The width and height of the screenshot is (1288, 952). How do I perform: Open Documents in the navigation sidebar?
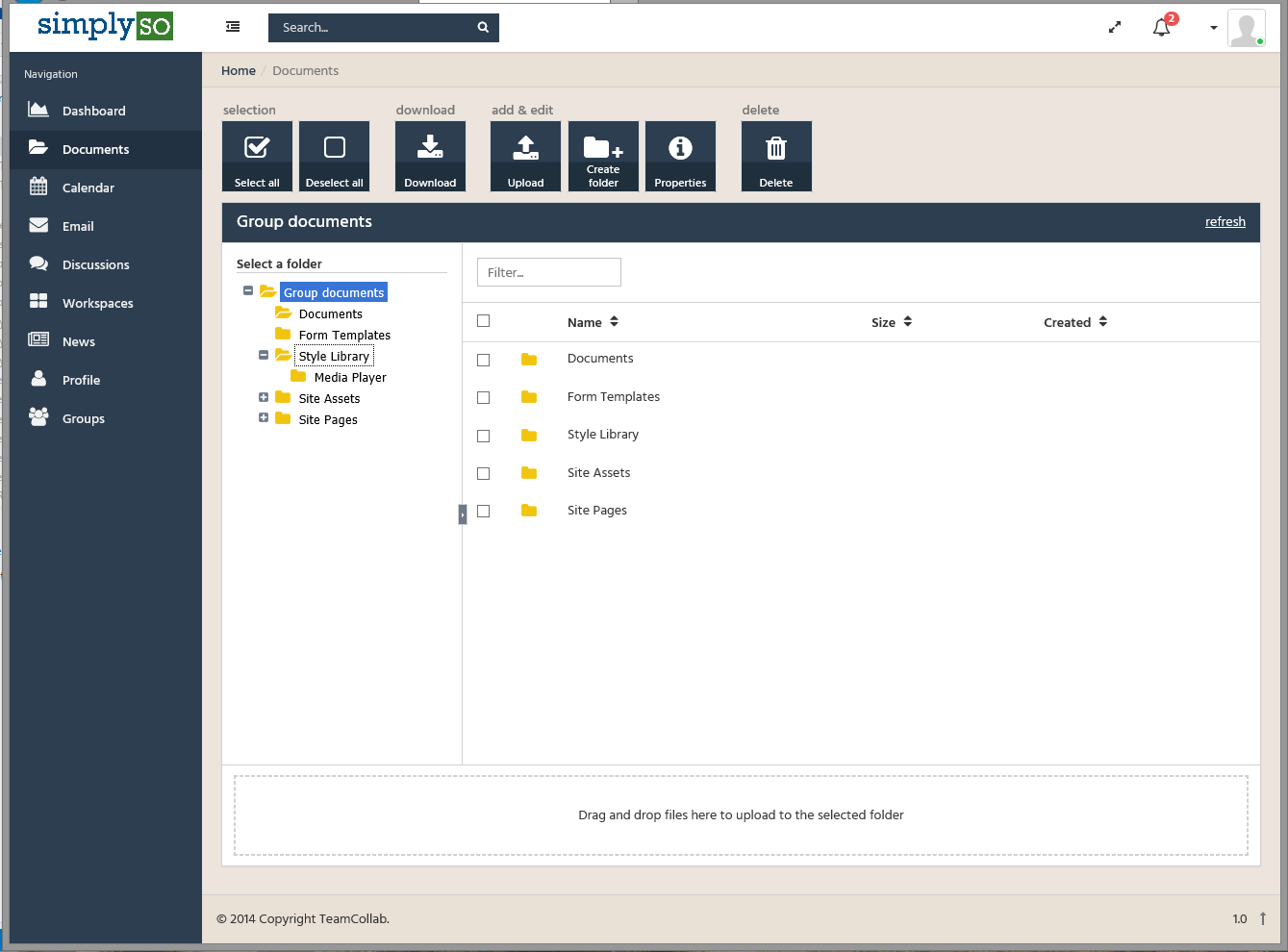pyautogui.click(x=106, y=149)
